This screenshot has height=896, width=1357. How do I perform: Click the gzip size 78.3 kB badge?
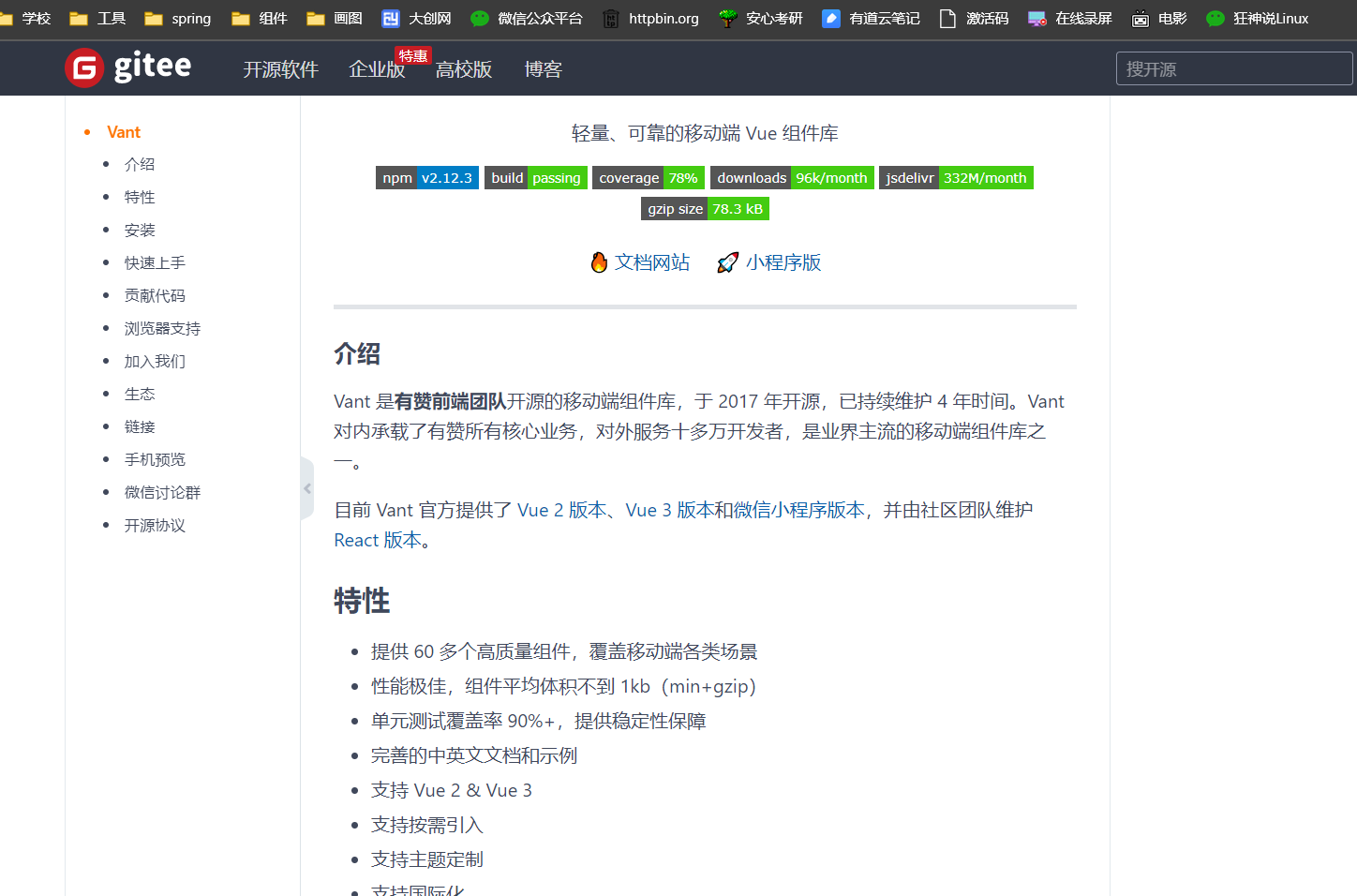705,209
